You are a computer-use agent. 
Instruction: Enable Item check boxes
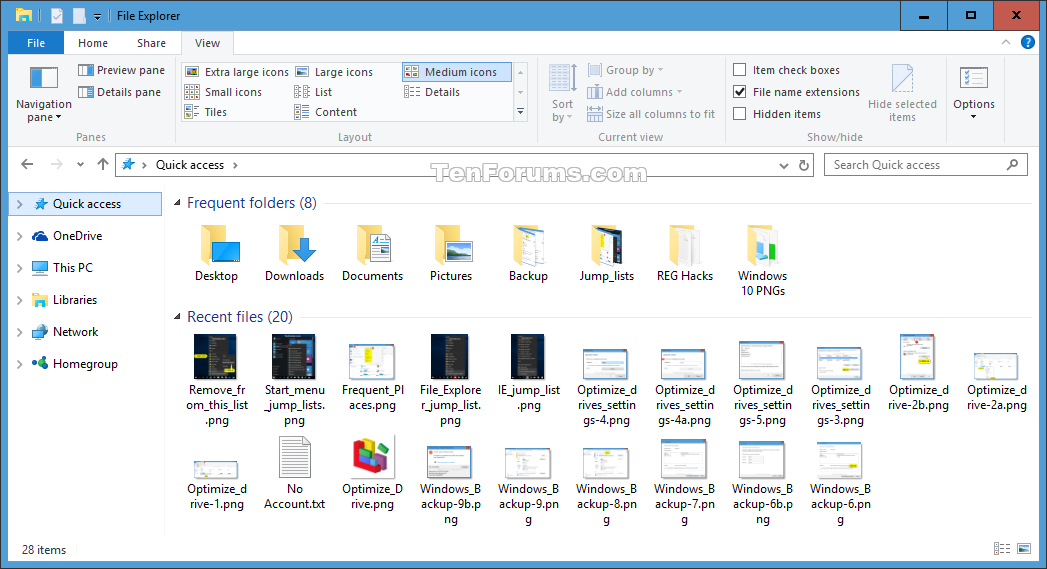tap(787, 70)
